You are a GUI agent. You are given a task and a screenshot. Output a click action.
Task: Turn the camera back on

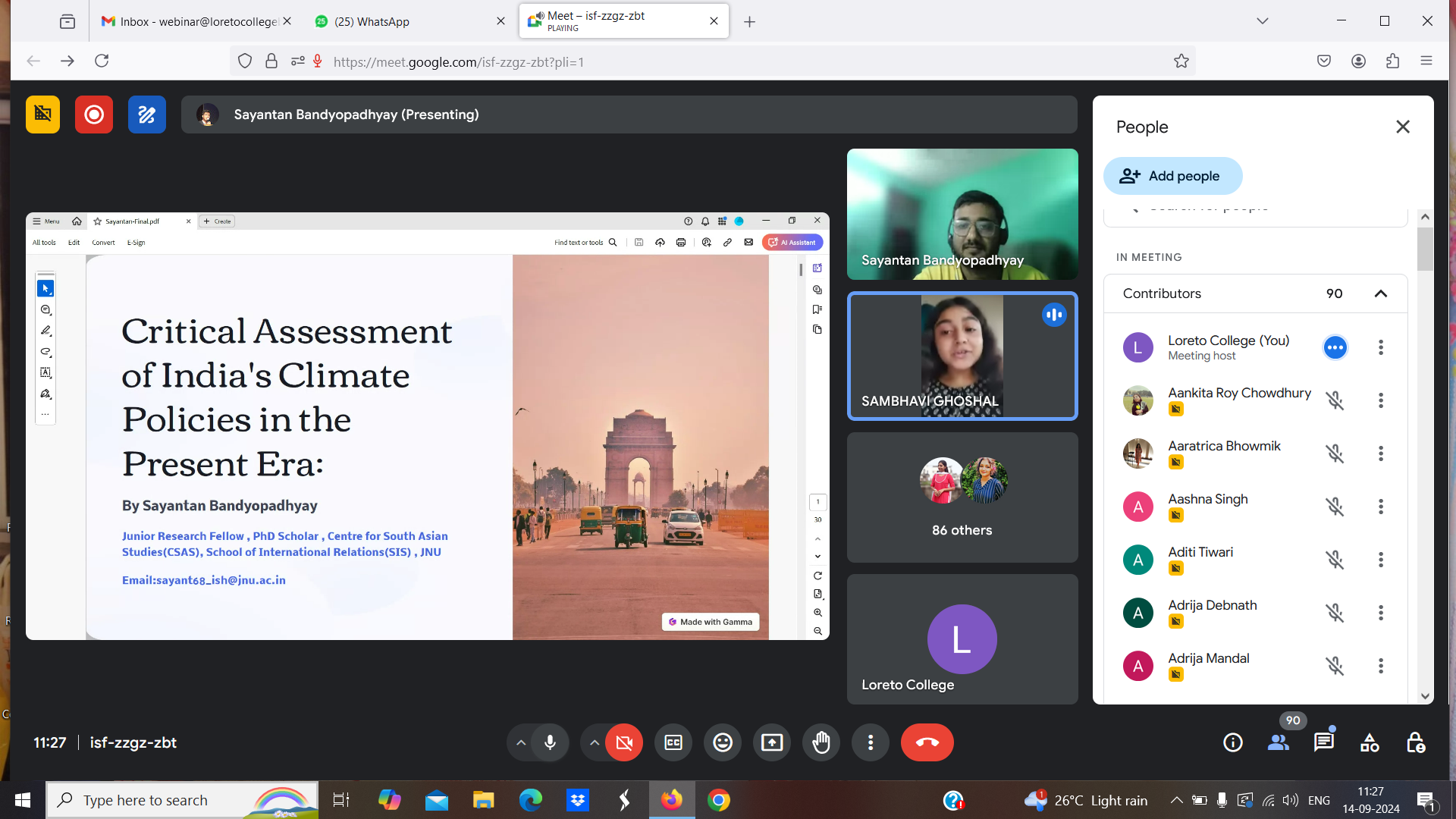point(624,742)
